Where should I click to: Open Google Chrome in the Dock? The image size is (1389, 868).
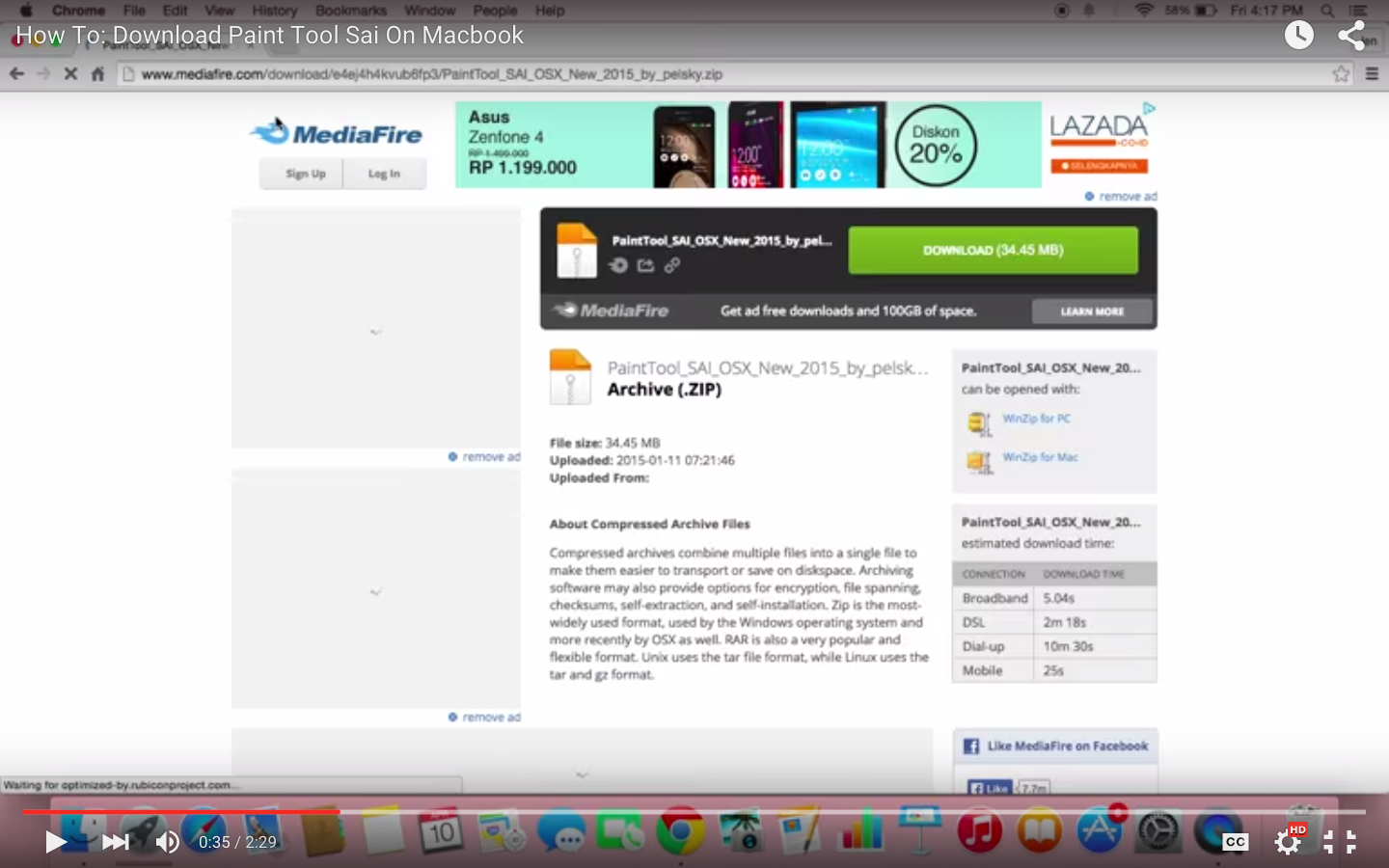pos(680,829)
